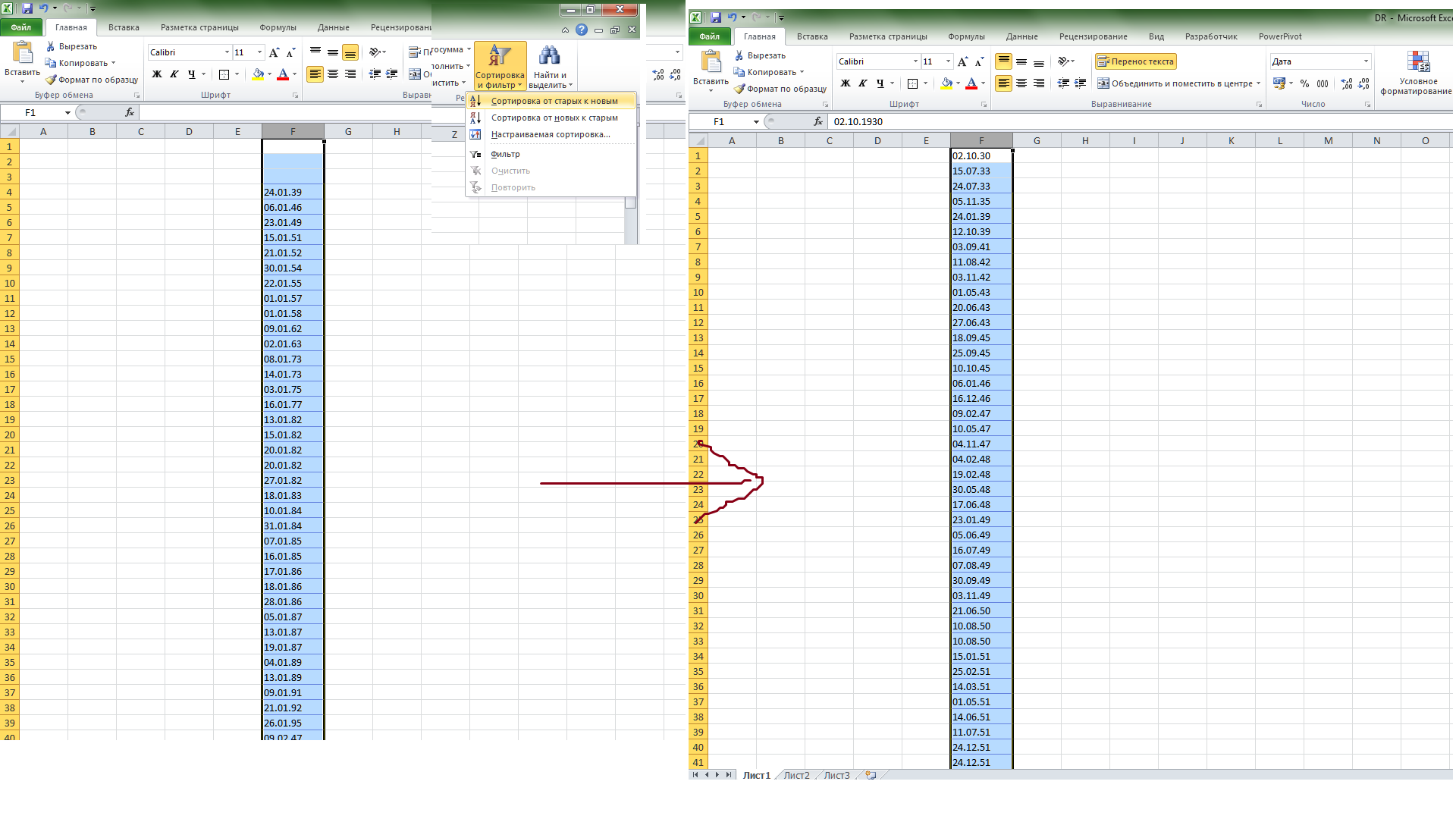Viewport: 1456px width, 819px height.
Task: Click orientation text angle icon in right window
Action: (1065, 61)
